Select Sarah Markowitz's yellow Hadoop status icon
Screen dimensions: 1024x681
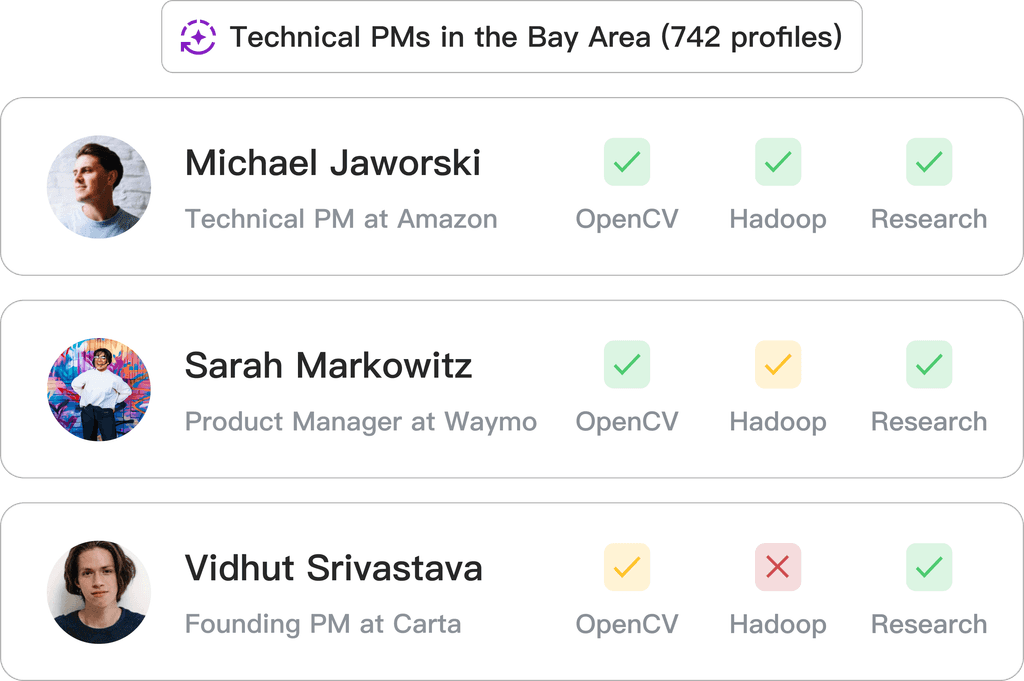(x=778, y=364)
